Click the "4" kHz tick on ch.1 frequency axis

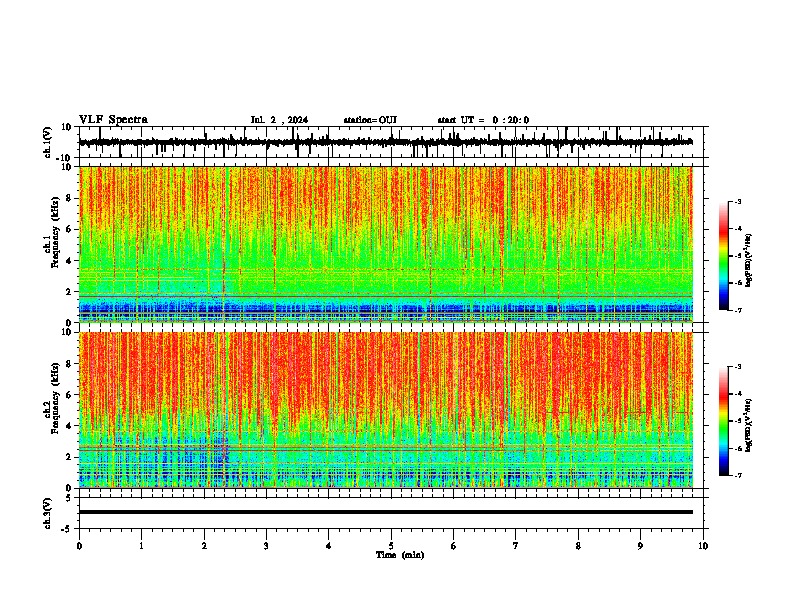[x=70, y=261]
